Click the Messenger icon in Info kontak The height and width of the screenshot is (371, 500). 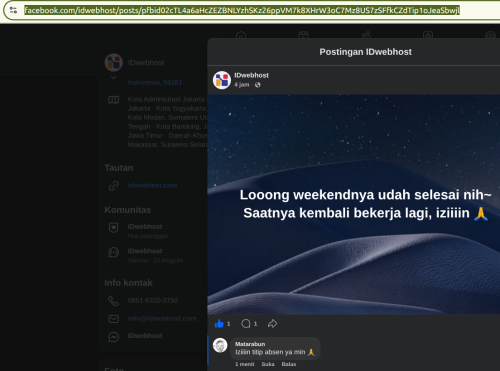tap(114, 337)
